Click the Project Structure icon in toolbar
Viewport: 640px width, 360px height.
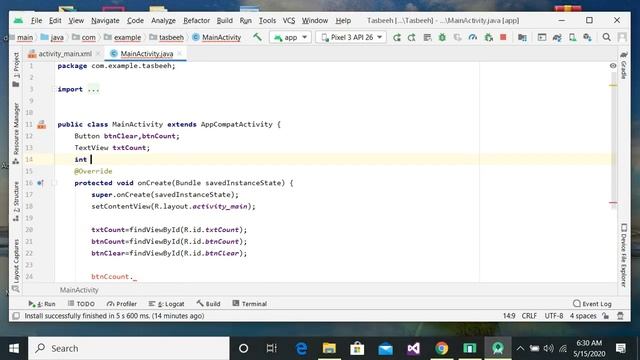coord(522,38)
